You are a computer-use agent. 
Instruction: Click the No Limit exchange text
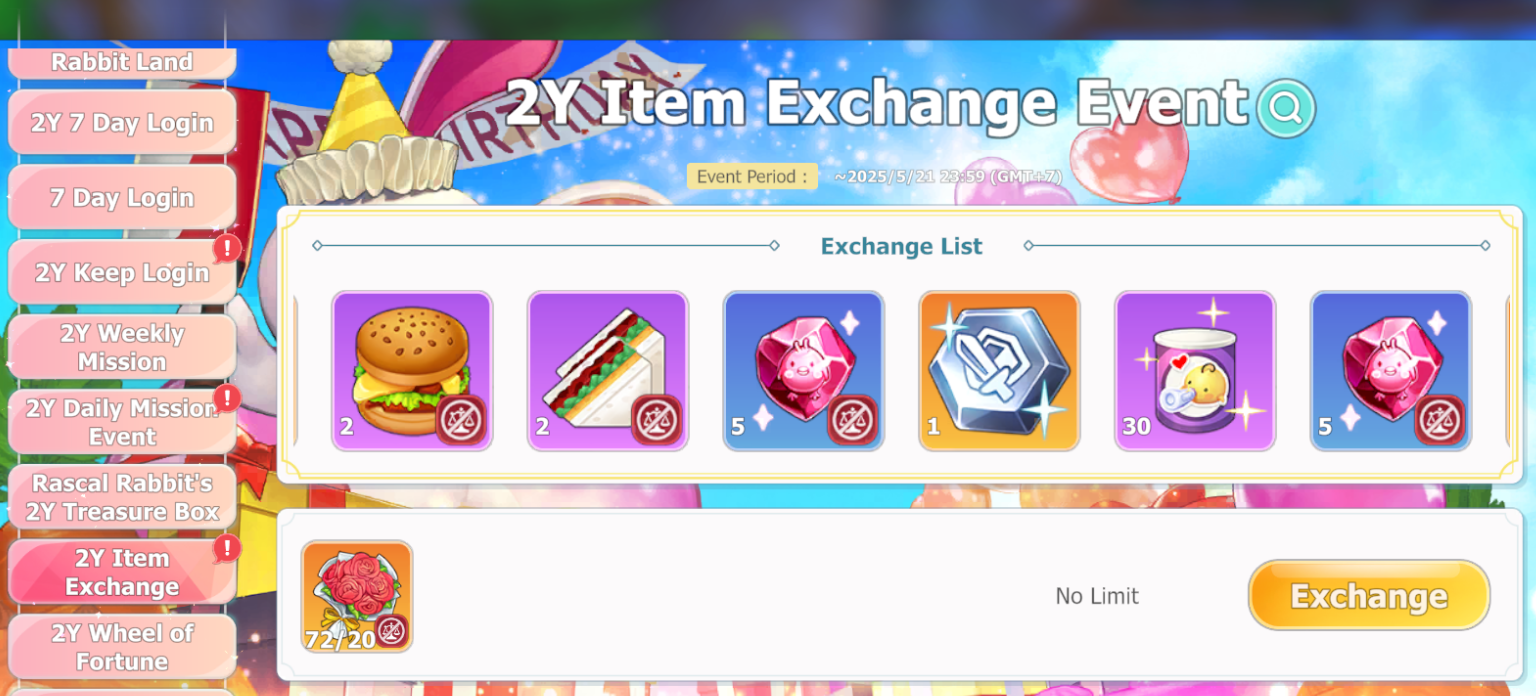point(1097,596)
